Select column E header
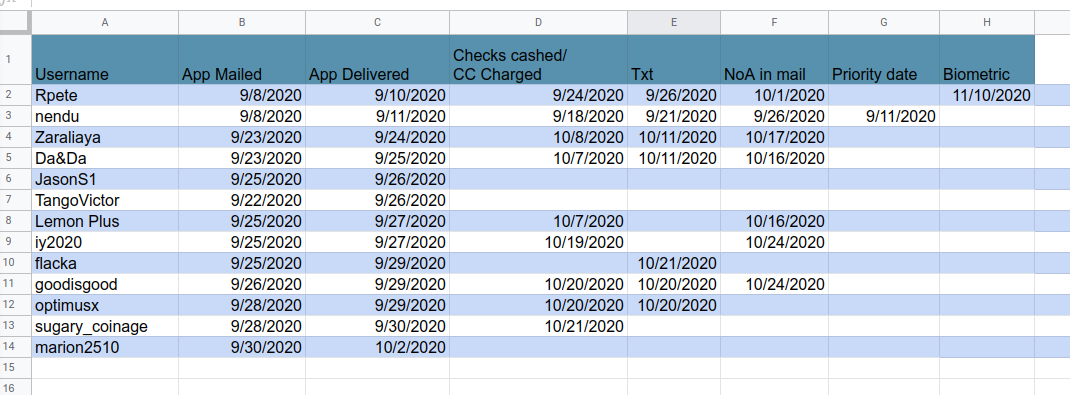 click(x=674, y=23)
